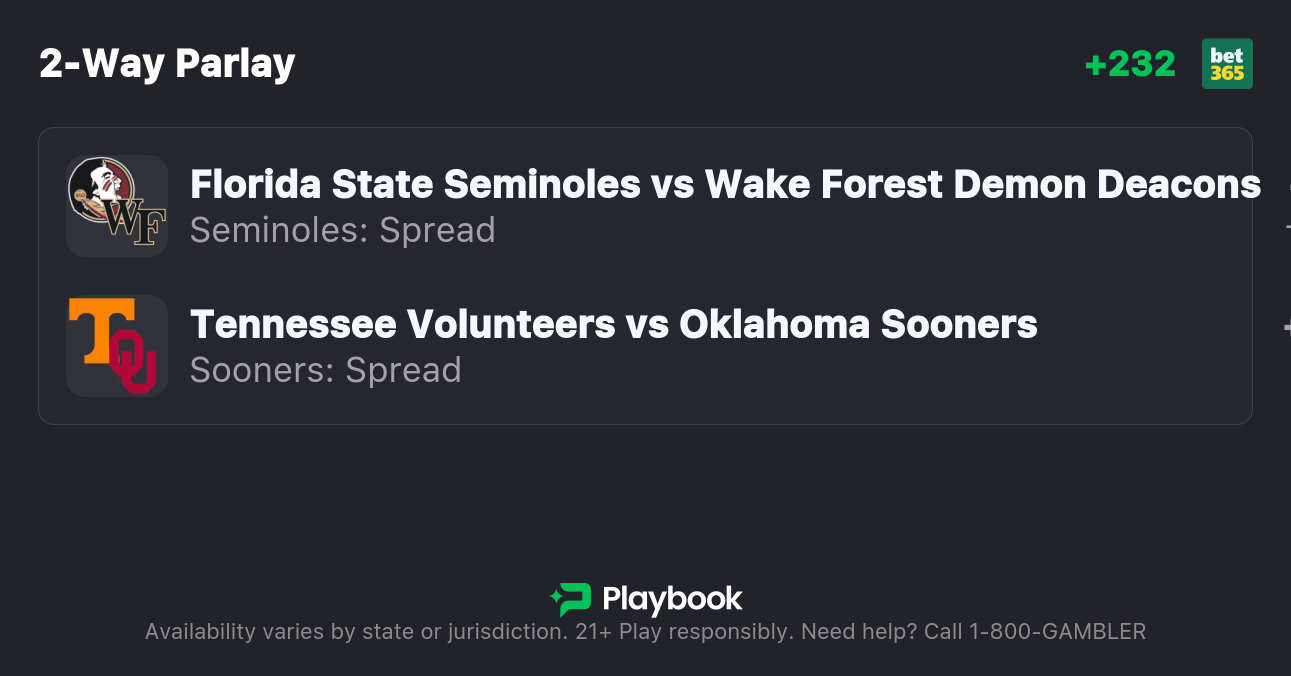Click Oklahoma Sooners in second matchup title
Viewport: 1291px width, 676px height.
[858, 325]
